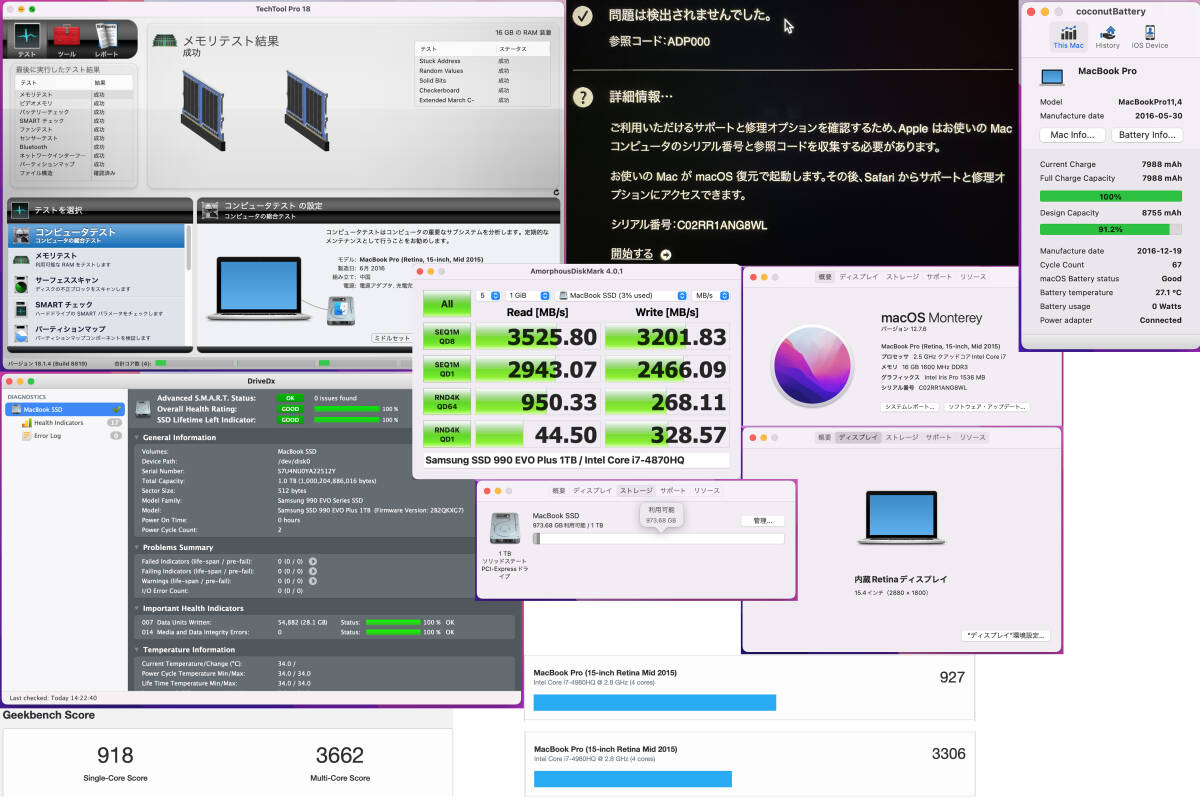Click the 管理... button in storage window
This screenshot has width=1200, height=800.
coord(762,520)
